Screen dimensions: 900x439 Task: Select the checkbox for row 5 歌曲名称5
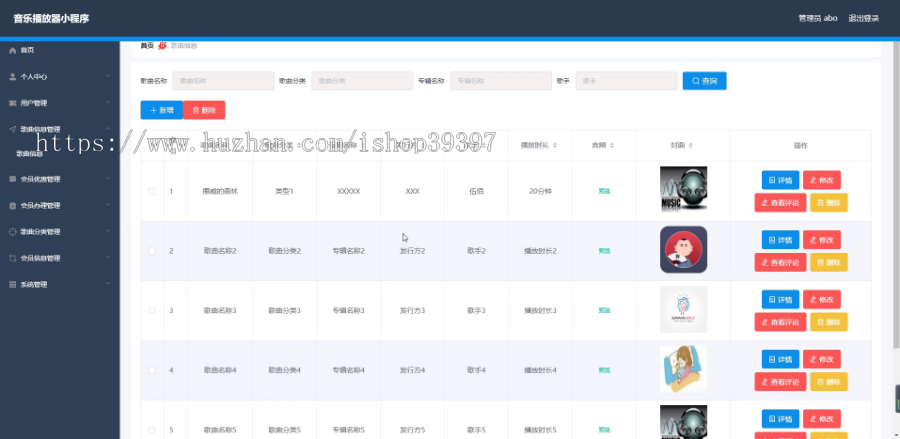152,430
